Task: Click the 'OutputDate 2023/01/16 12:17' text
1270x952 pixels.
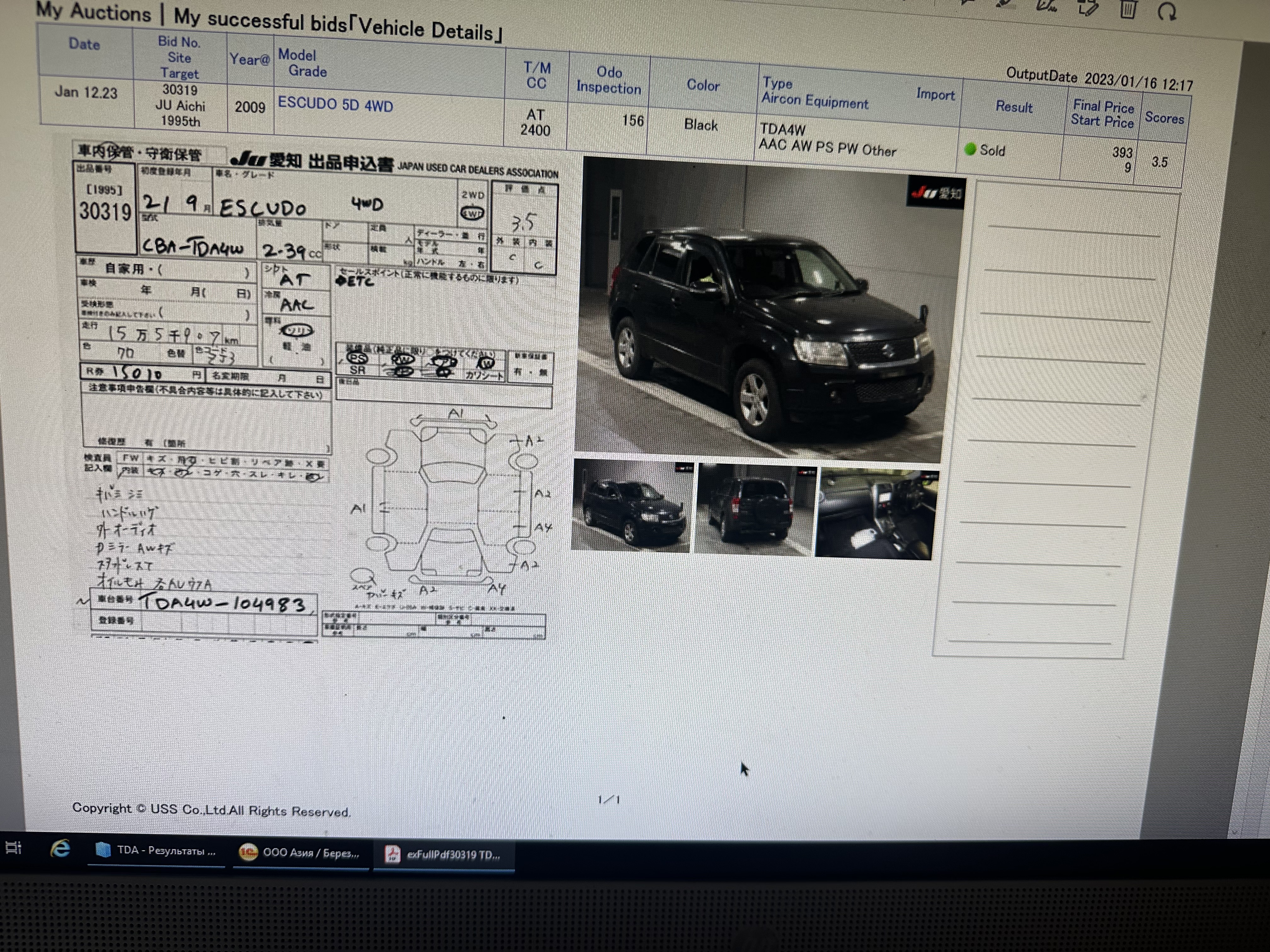Action: coord(1100,80)
